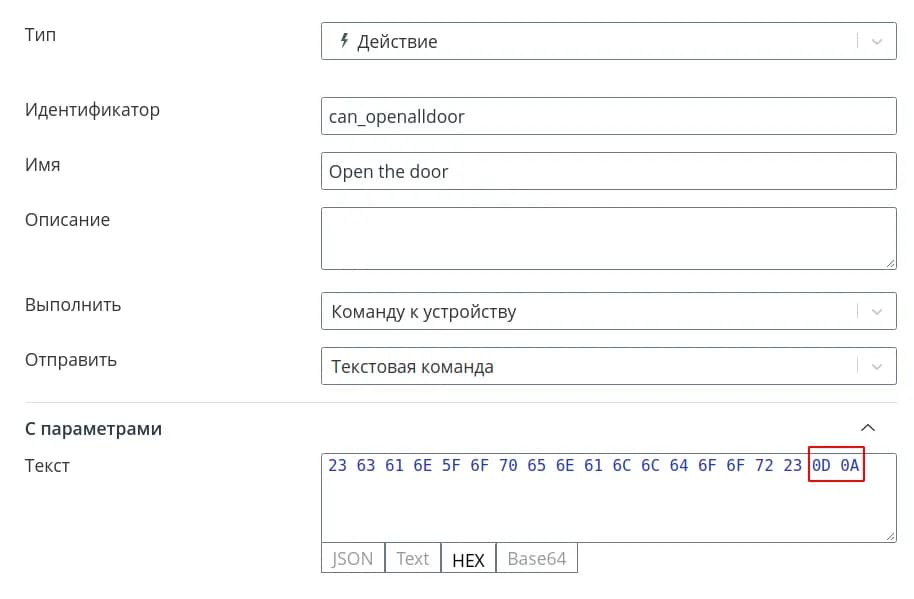Click the chevron arrow of the Отправить dropdown
Screen dimensions: 914x599
pos(877,367)
